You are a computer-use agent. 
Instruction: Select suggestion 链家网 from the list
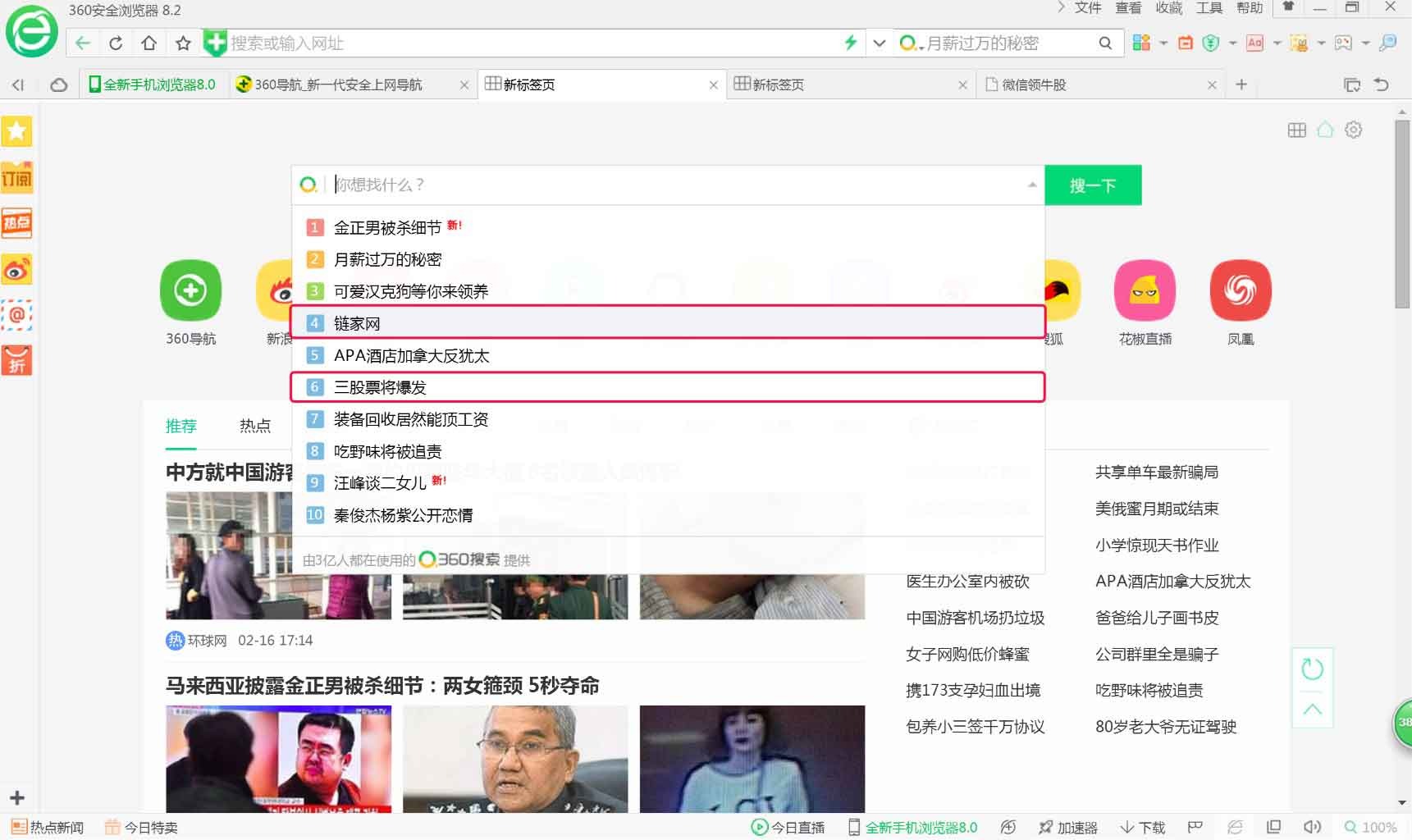click(x=357, y=323)
